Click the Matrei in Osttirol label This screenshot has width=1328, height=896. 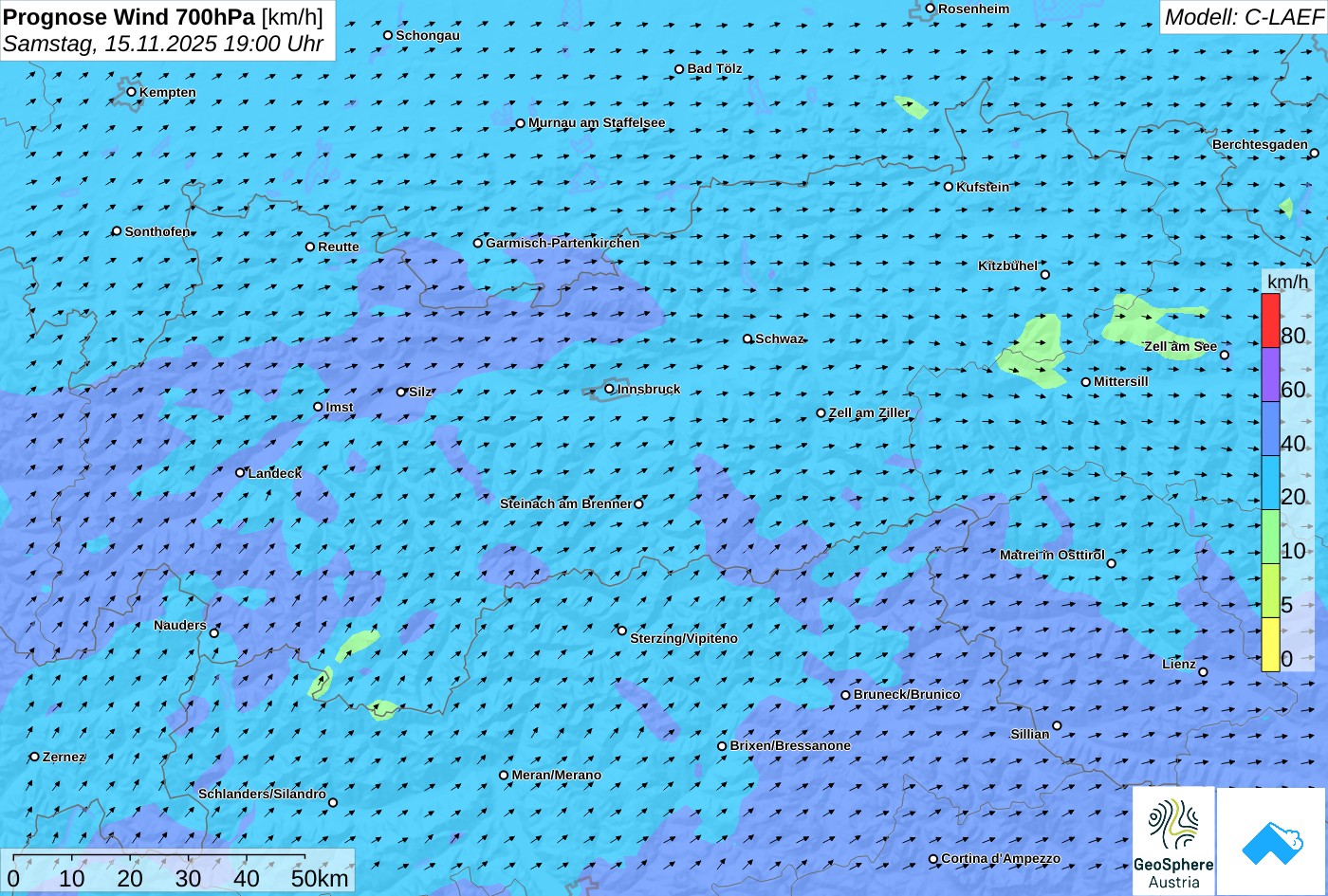(1052, 555)
